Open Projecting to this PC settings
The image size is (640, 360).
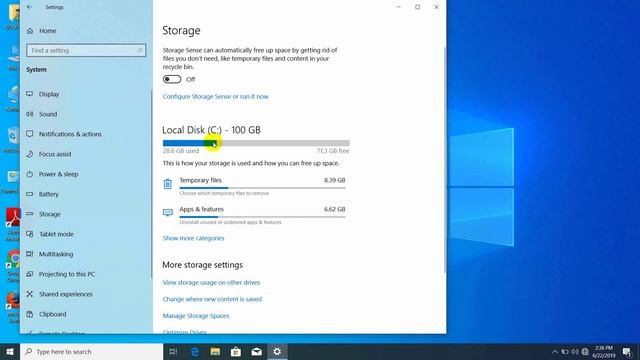[67, 274]
